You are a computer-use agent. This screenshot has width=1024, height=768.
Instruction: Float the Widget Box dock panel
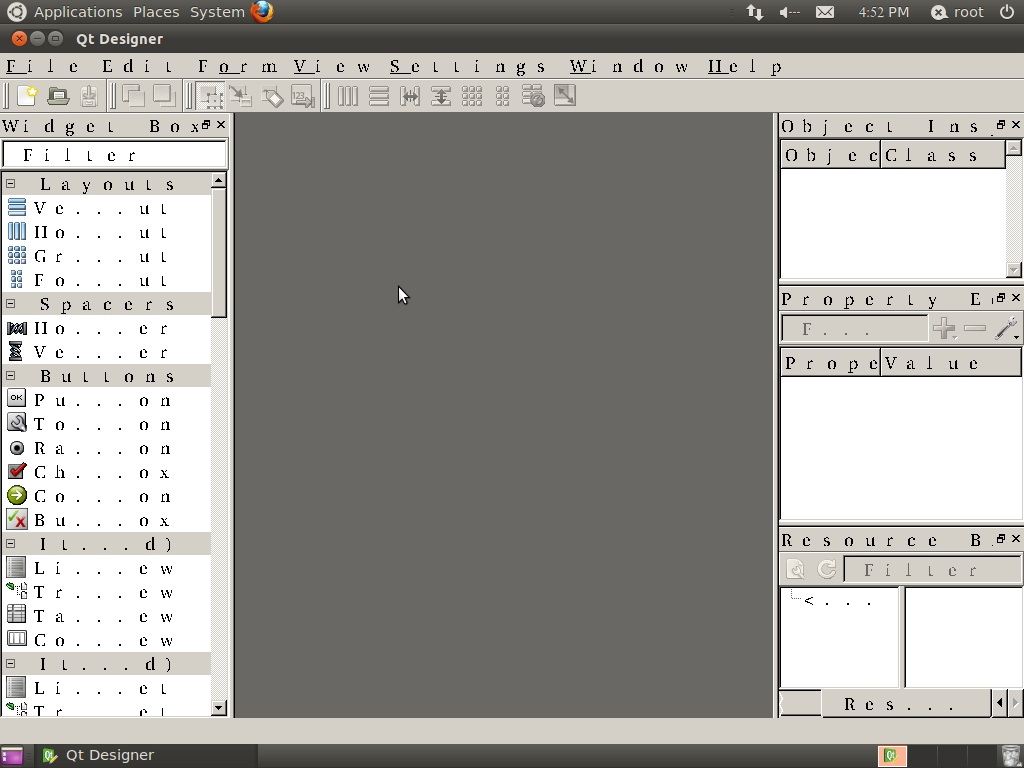[x=207, y=125]
